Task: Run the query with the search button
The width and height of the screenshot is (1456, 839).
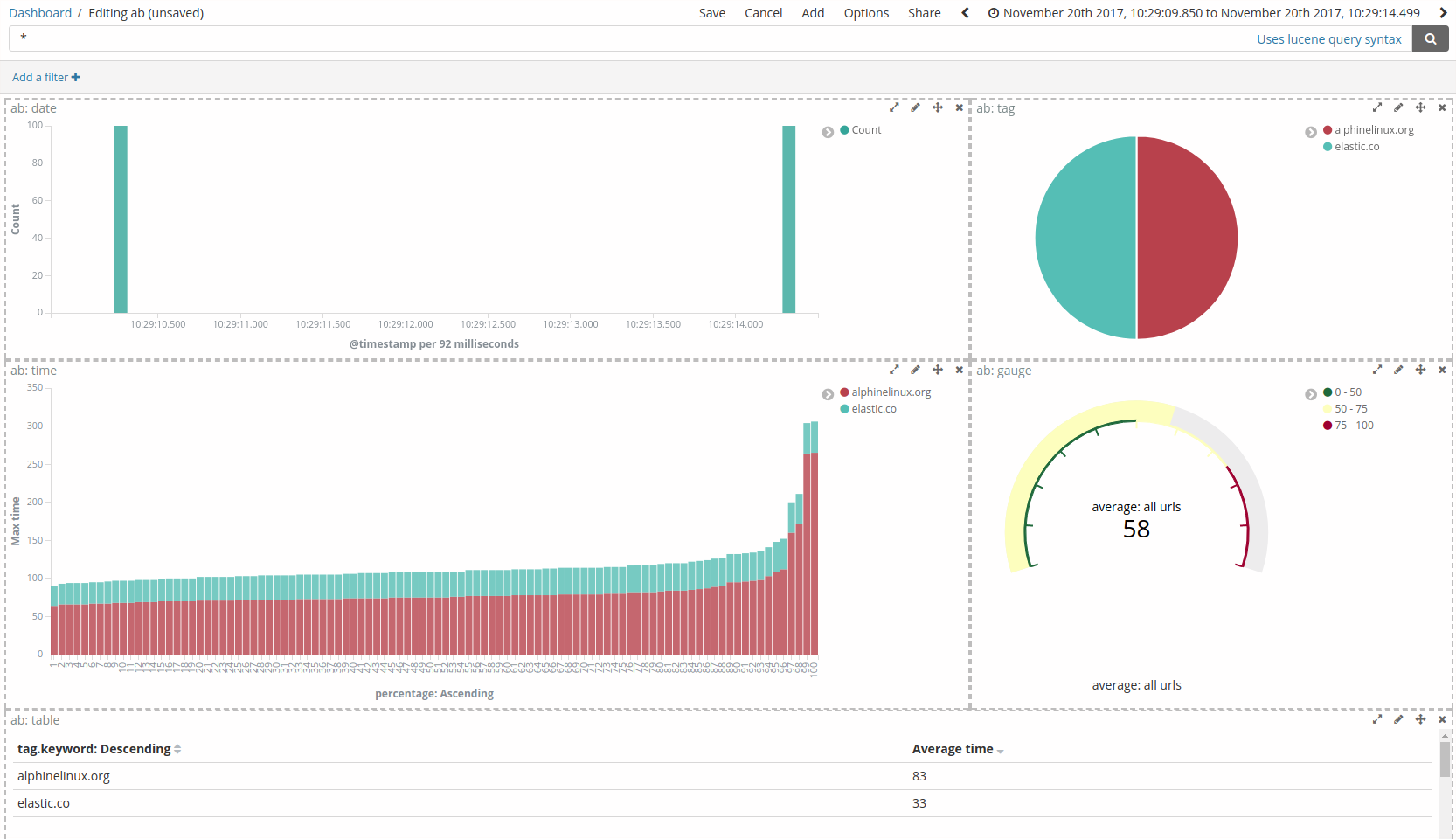Action: tap(1431, 38)
